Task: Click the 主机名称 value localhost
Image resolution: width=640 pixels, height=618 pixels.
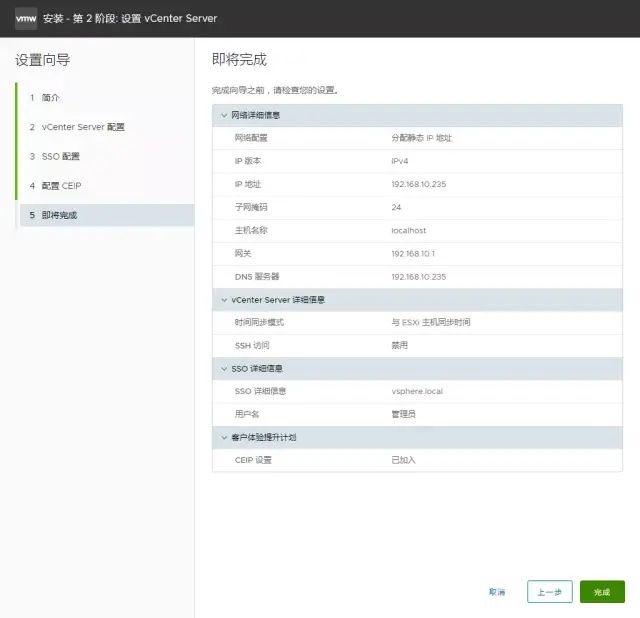Action: point(409,231)
